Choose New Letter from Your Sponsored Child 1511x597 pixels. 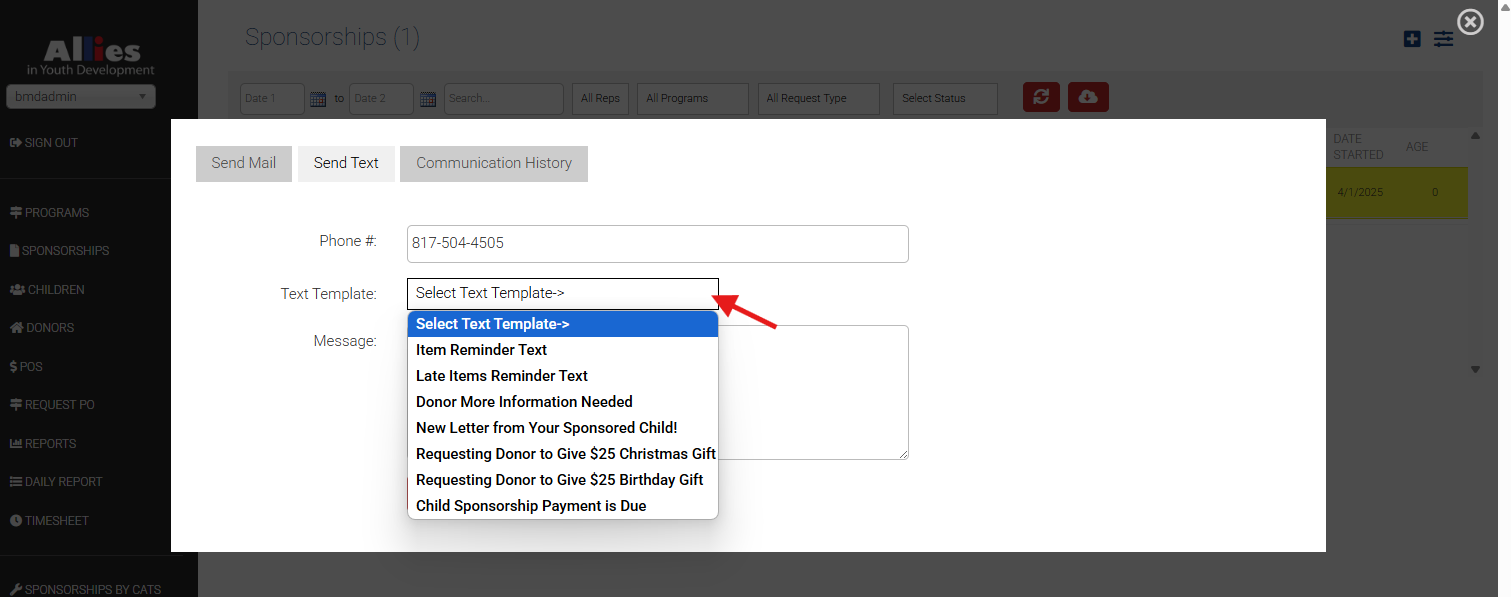pyautogui.click(x=563, y=428)
